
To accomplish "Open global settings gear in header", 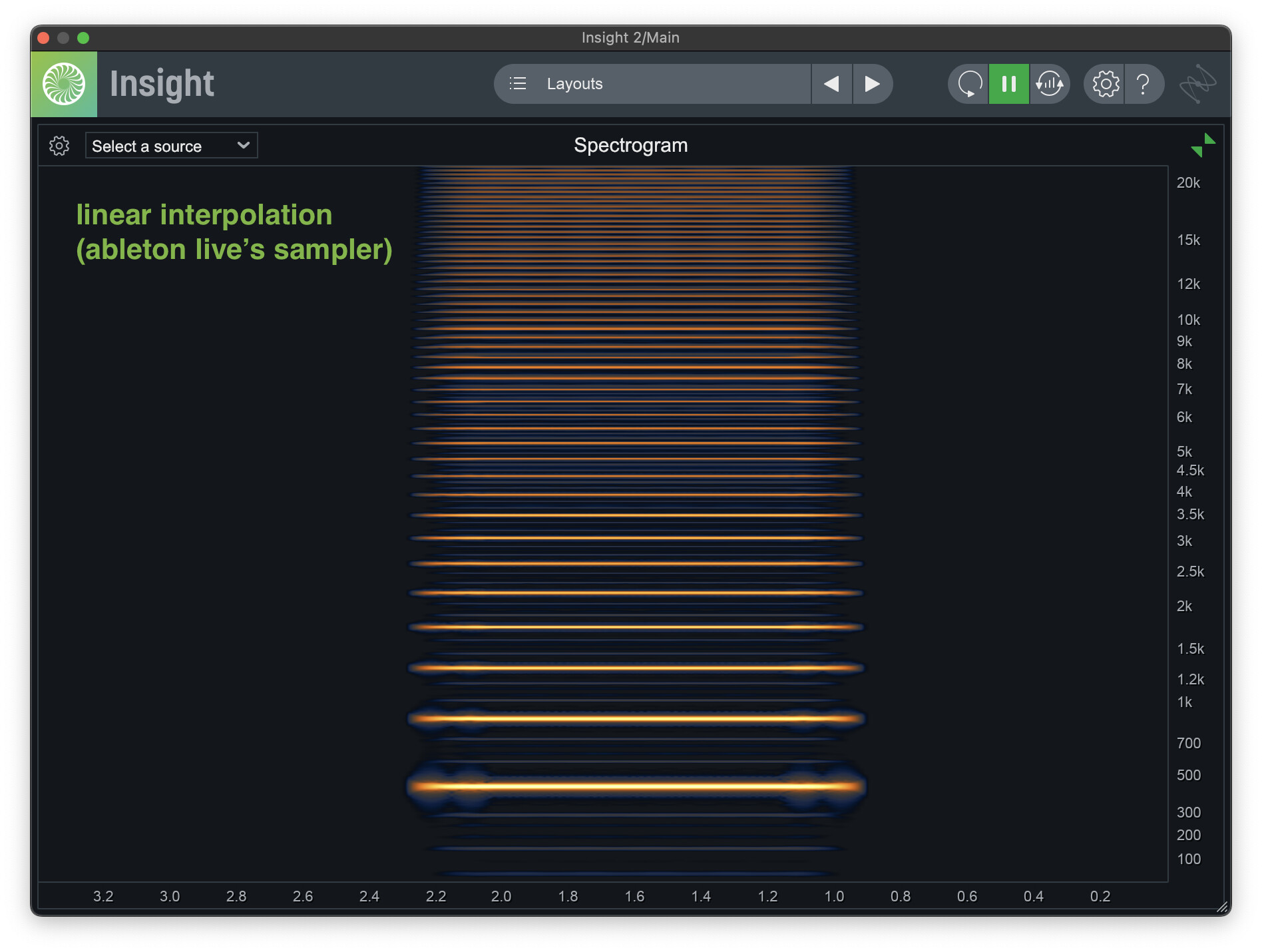I will [x=1105, y=84].
